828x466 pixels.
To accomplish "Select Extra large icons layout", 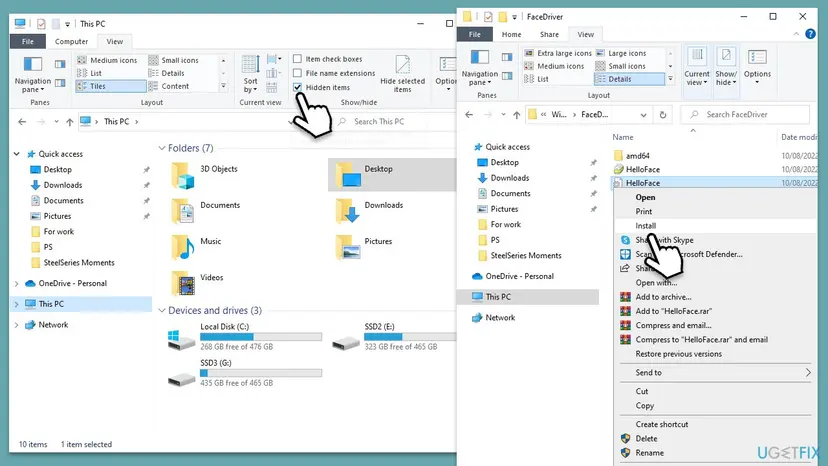I will tap(558, 53).
